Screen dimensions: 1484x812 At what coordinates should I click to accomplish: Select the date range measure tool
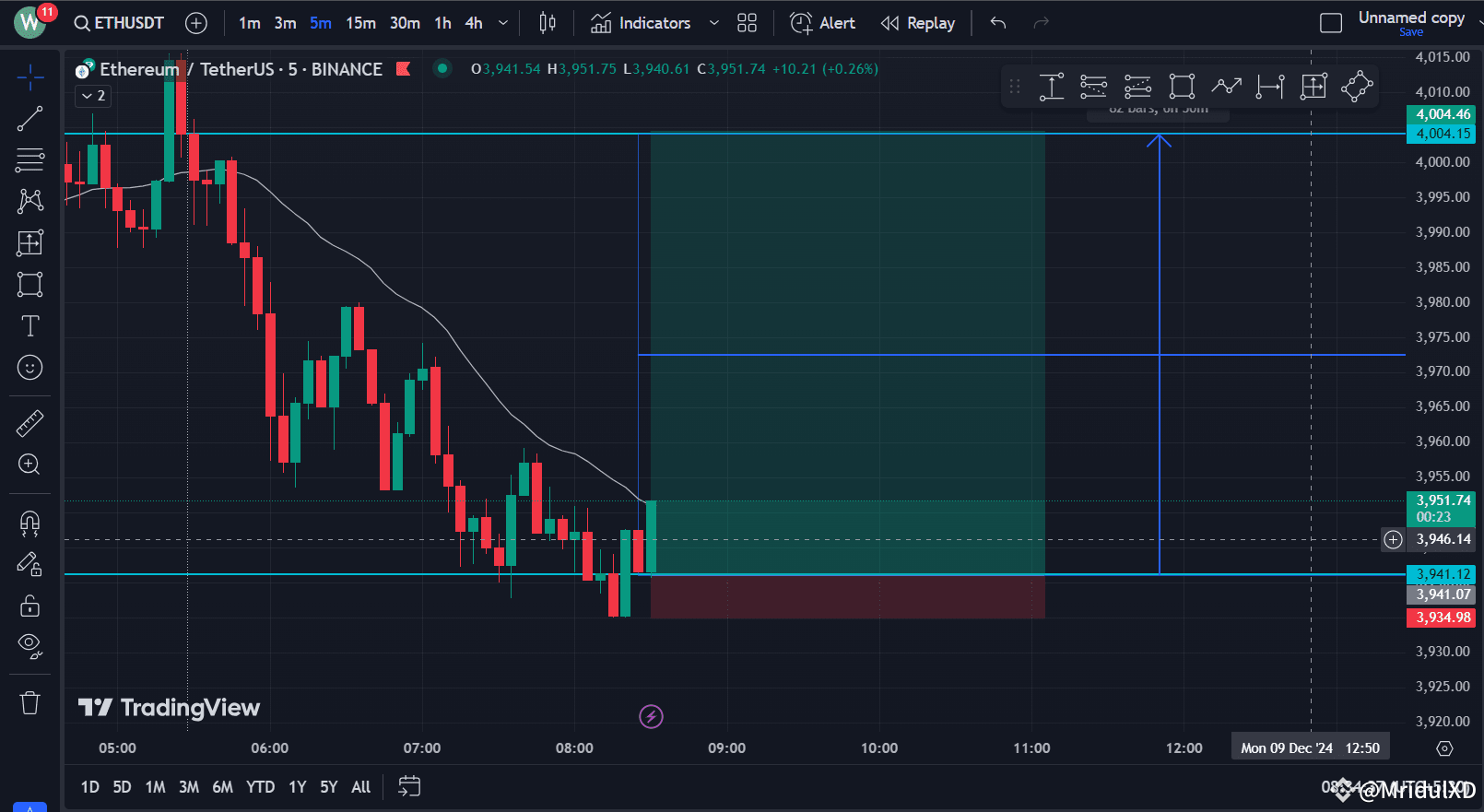click(1270, 87)
